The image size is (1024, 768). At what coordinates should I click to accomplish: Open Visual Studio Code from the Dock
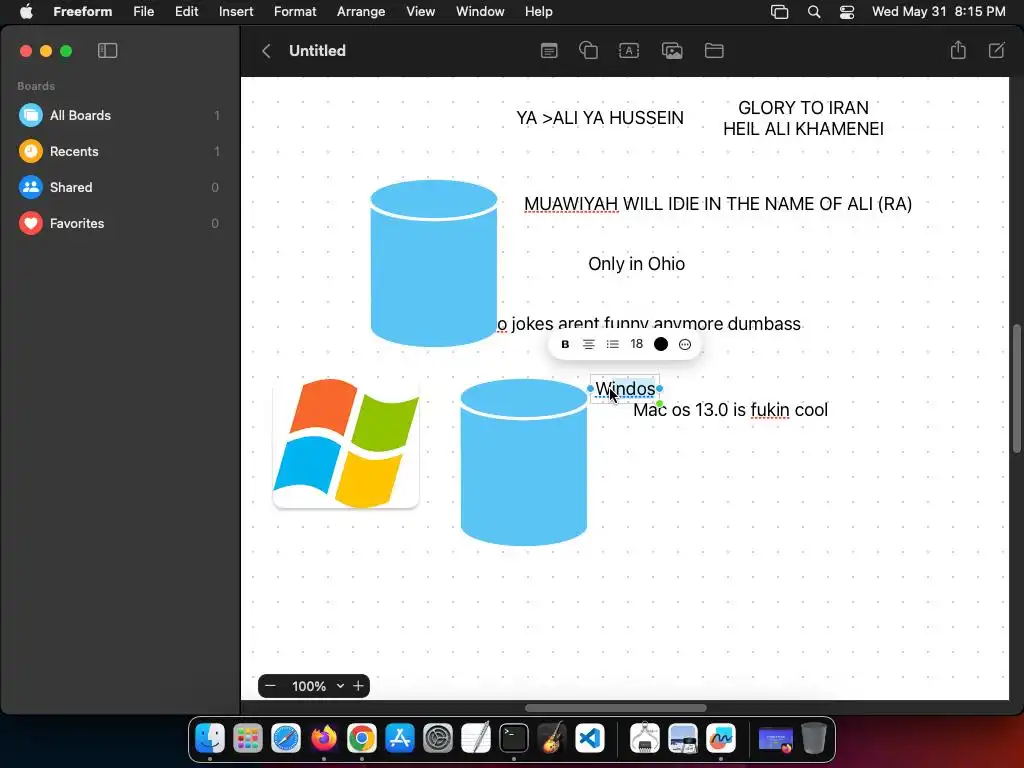[x=590, y=739]
